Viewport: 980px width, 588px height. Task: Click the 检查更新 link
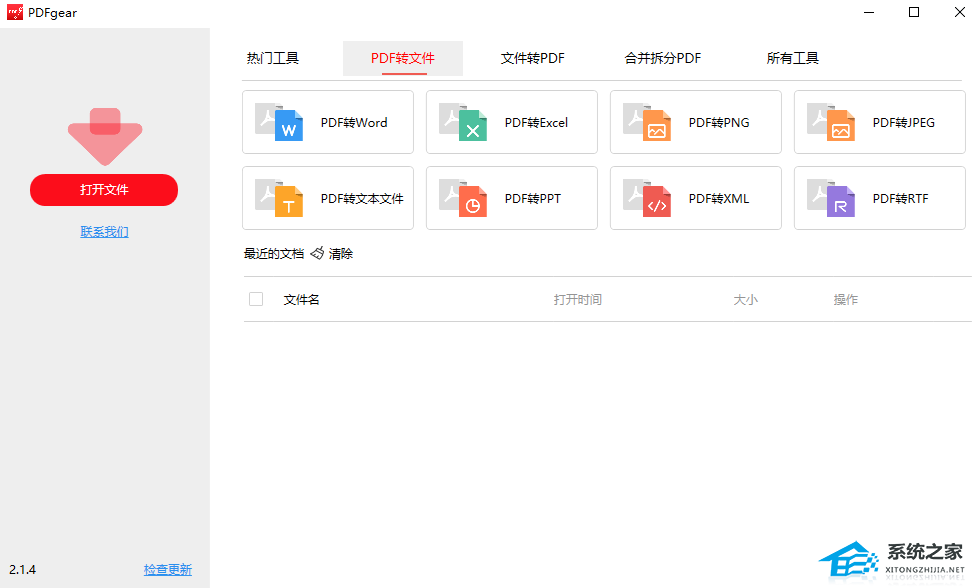pos(167,570)
